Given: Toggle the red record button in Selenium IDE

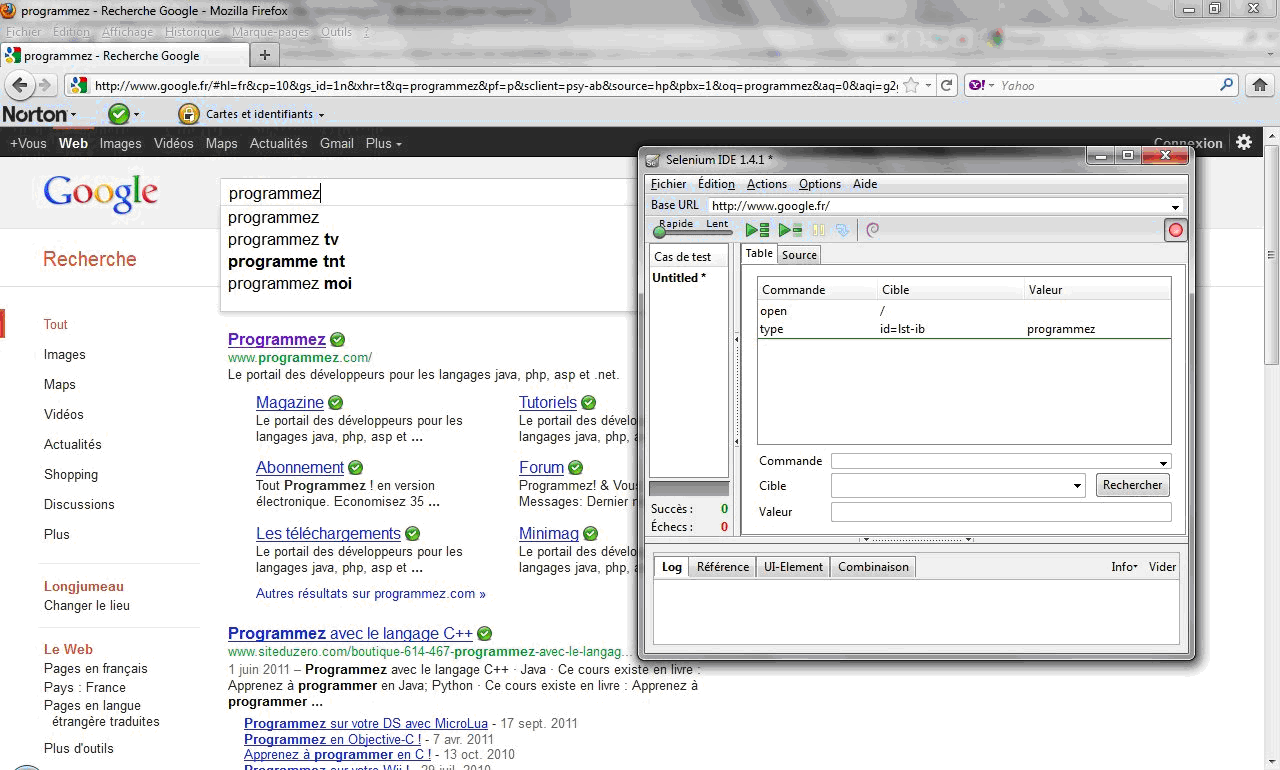Looking at the screenshot, I should click(x=1175, y=230).
